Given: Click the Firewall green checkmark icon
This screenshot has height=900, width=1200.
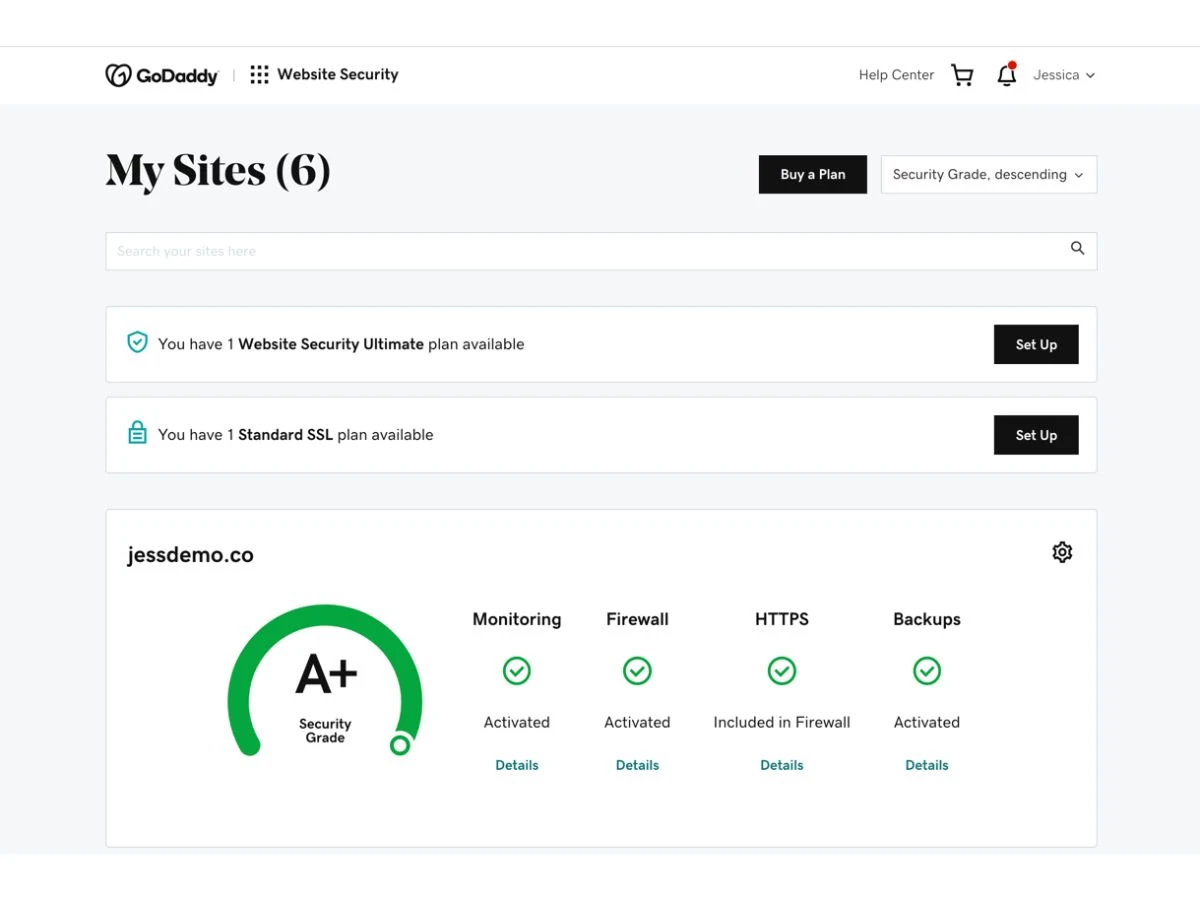Looking at the screenshot, I should (x=637, y=670).
